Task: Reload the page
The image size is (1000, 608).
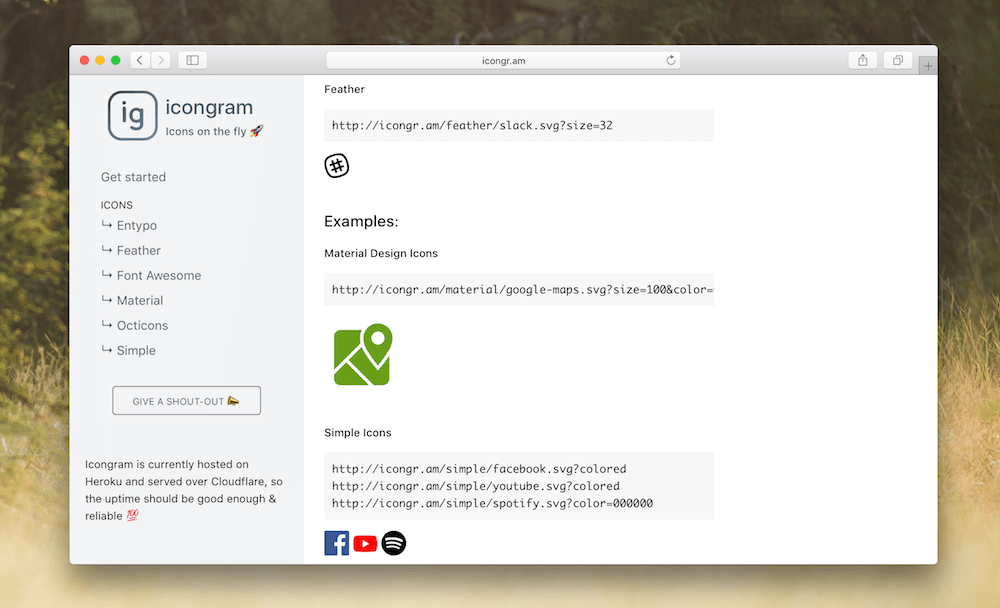Action: [x=671, y=60]
